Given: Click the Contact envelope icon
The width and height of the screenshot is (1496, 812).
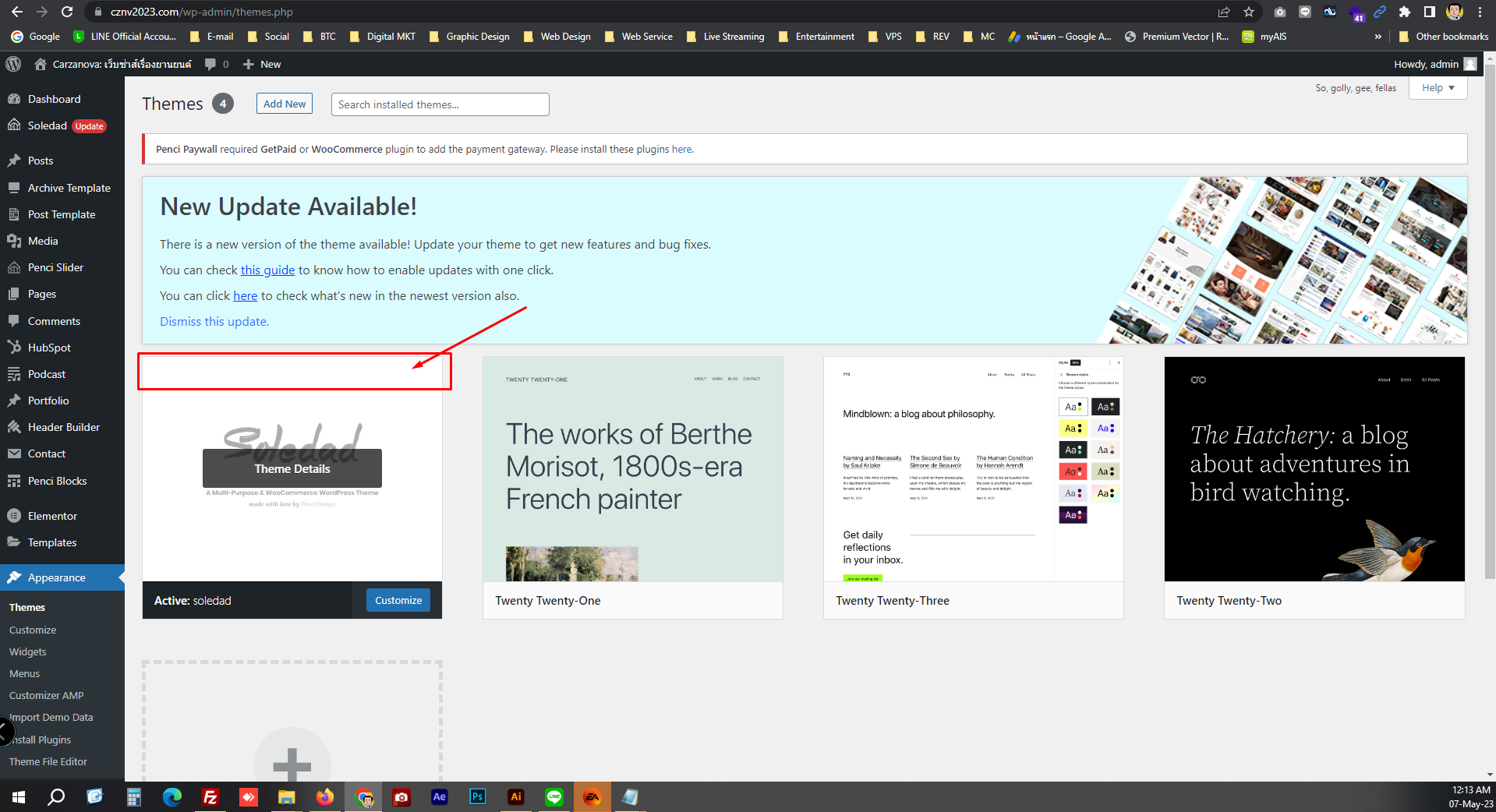Looking at the screenshot, I should click(x=14, y=454).
